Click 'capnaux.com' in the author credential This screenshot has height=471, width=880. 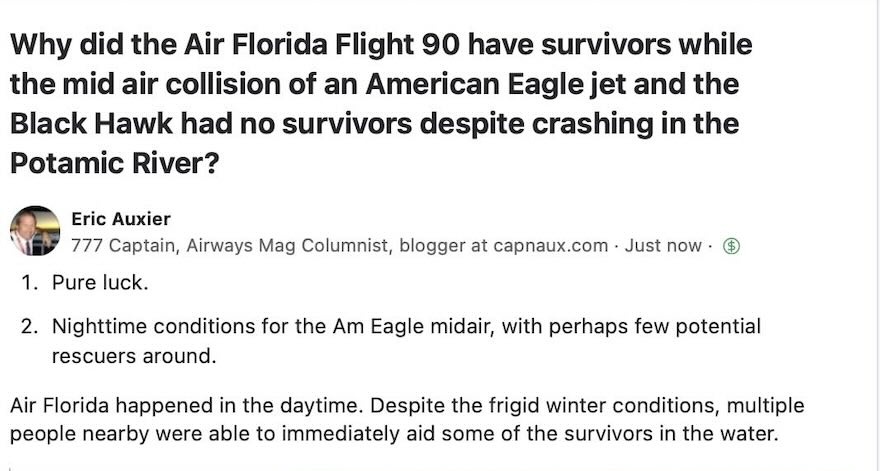[x=551, y=246]
